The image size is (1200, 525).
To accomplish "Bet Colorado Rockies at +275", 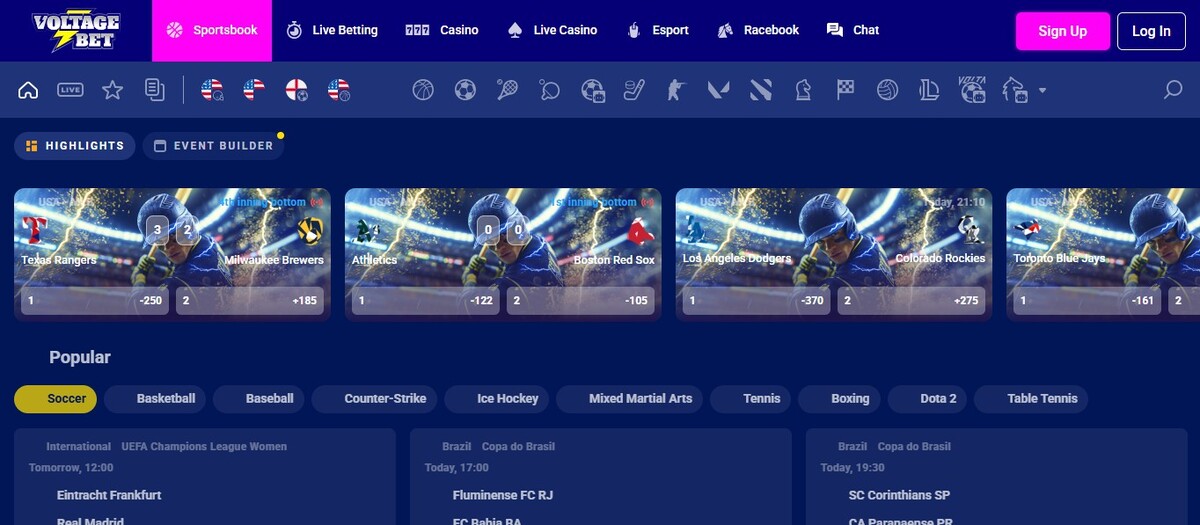I will pyautogui.click(x=912, y=300).
